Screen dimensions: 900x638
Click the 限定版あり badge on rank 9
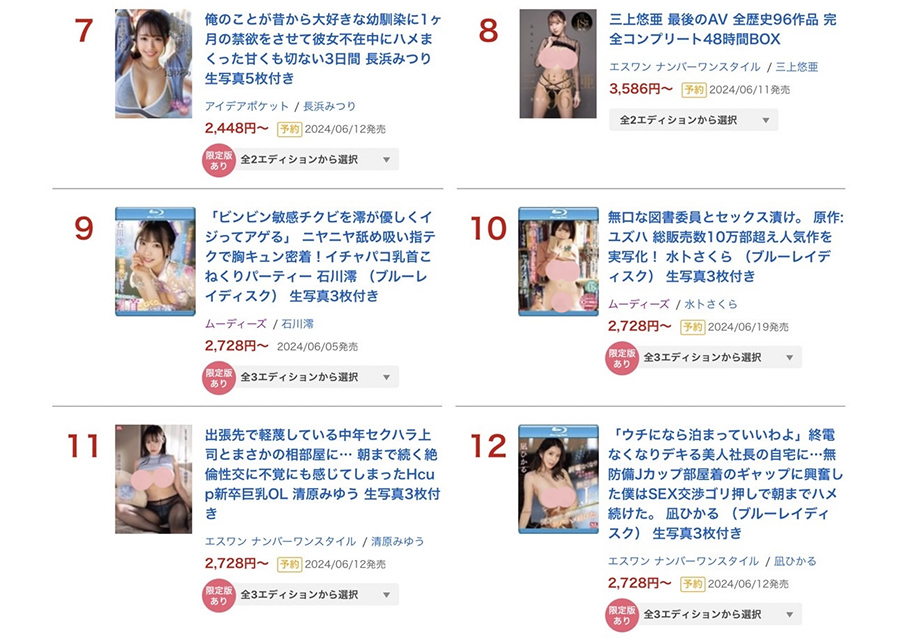[218, 378]
